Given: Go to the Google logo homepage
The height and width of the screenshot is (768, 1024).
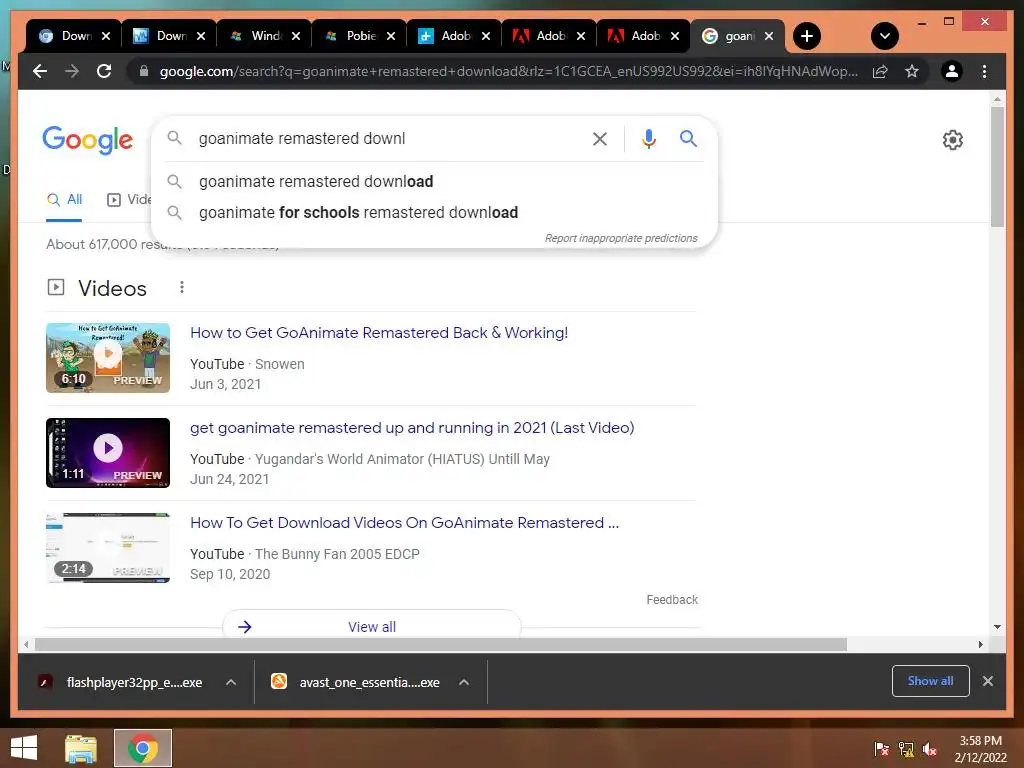Looking at the screenshot, I should coord(88,140).
